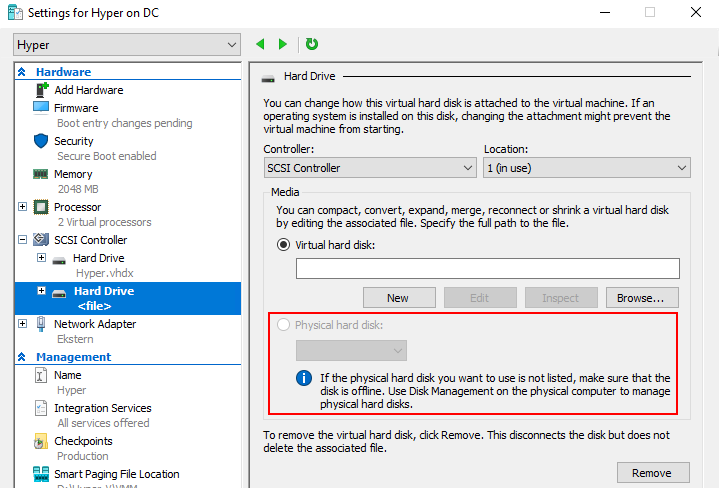Click the Checkpoints icon

41,441
